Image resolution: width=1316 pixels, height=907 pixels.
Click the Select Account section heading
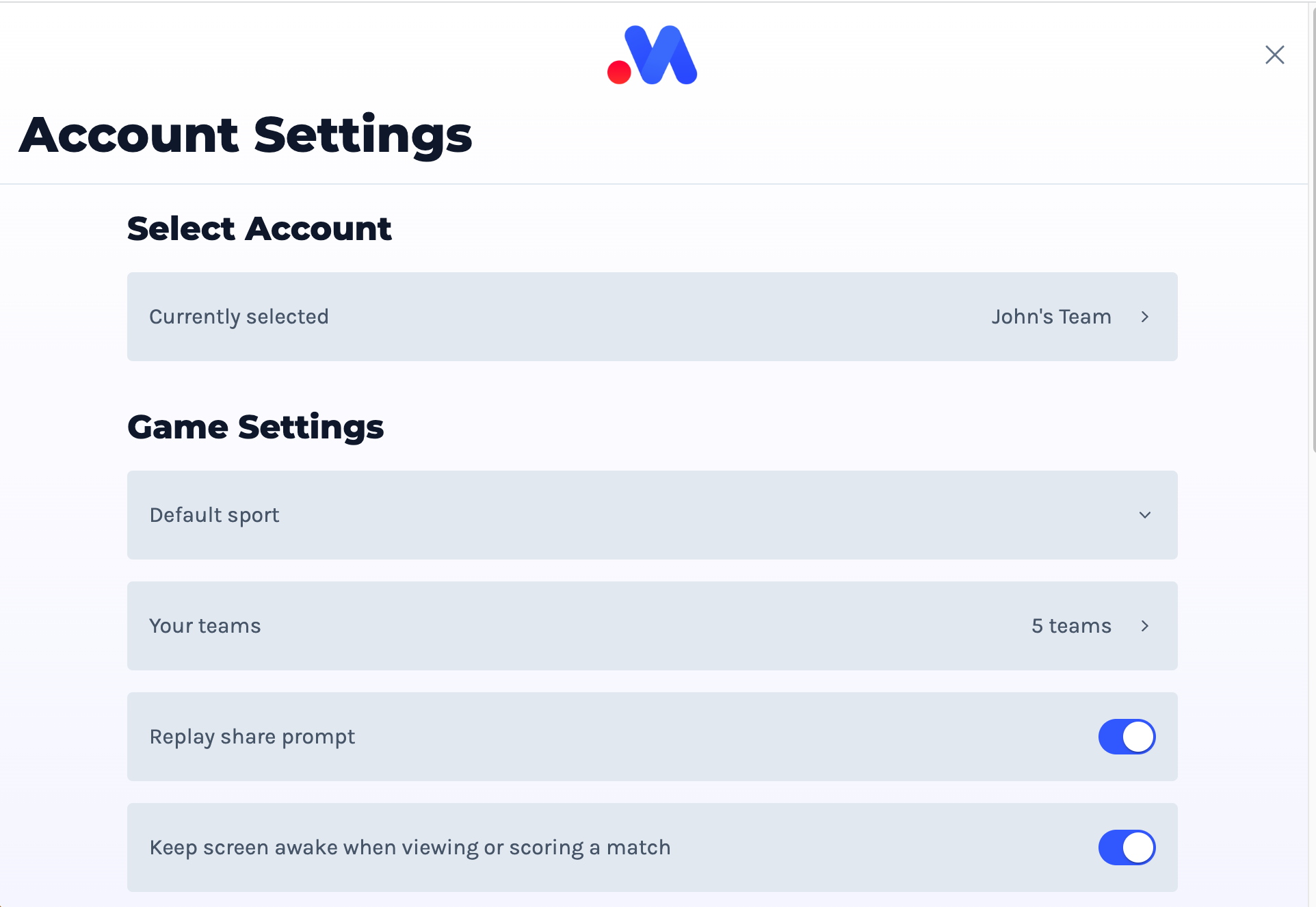[259, 228]
